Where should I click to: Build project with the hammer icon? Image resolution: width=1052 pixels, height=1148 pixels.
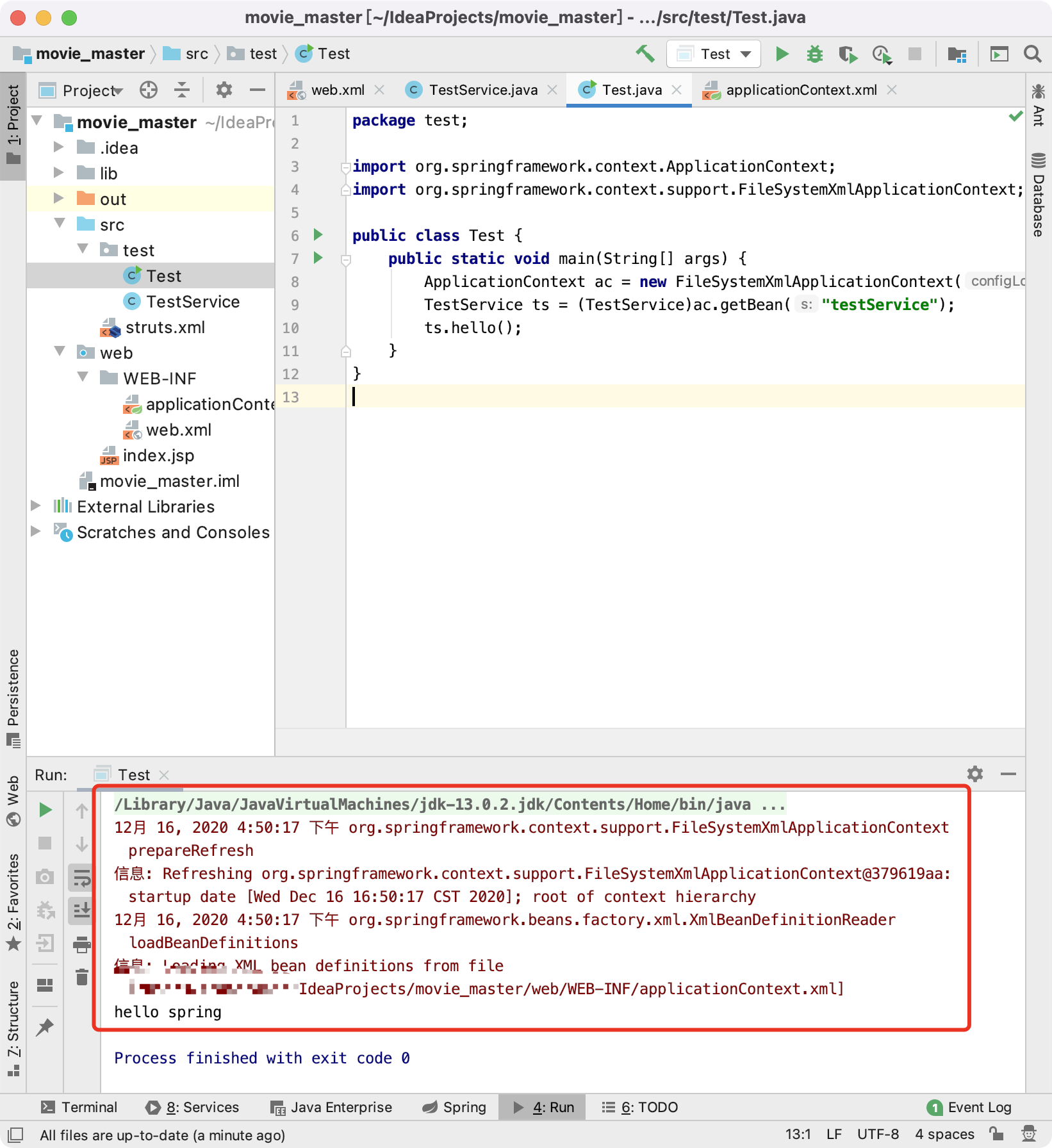645,54
